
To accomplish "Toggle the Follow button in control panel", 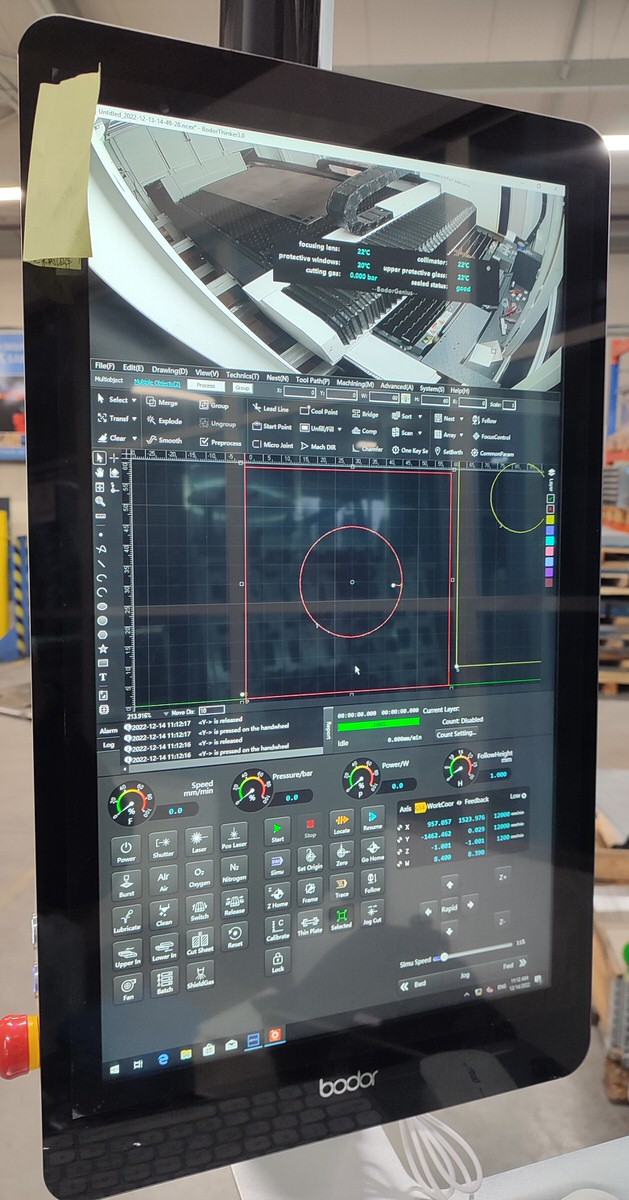I will tap(372, 883).
